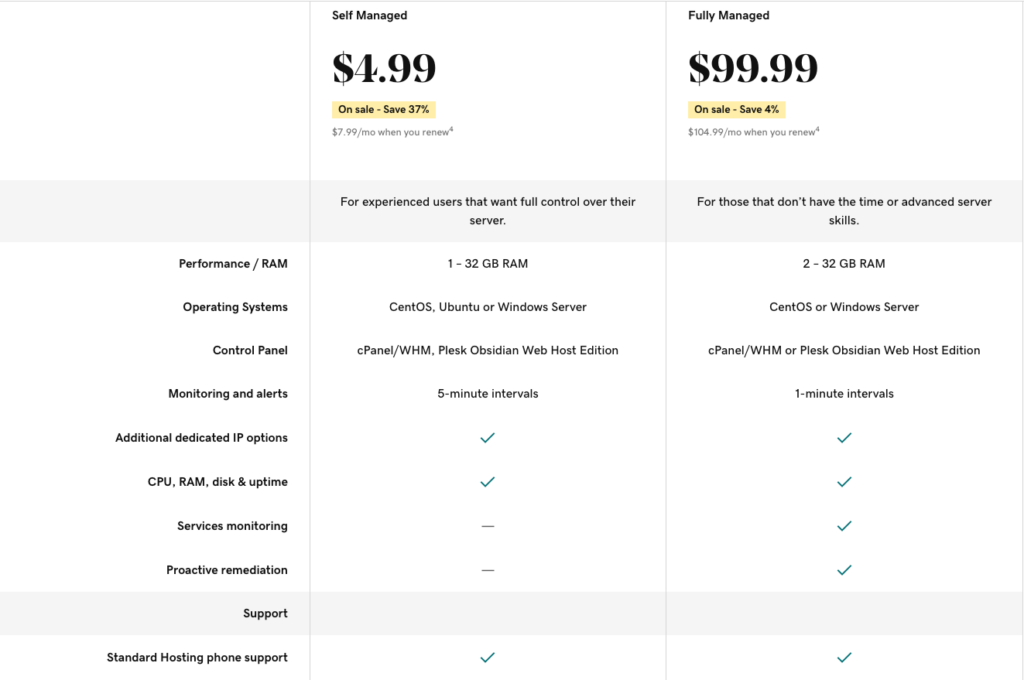Click Fully Managed checkmark for Services monitoring
Screen dimensions: 1024x680
coord(844,526)
